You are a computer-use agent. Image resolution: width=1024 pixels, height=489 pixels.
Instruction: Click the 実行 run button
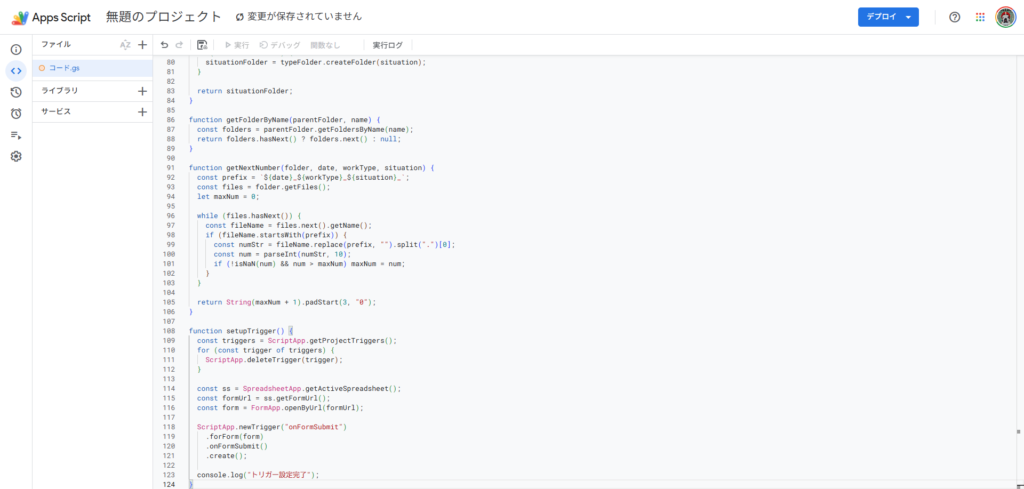(x=237, y=45)
